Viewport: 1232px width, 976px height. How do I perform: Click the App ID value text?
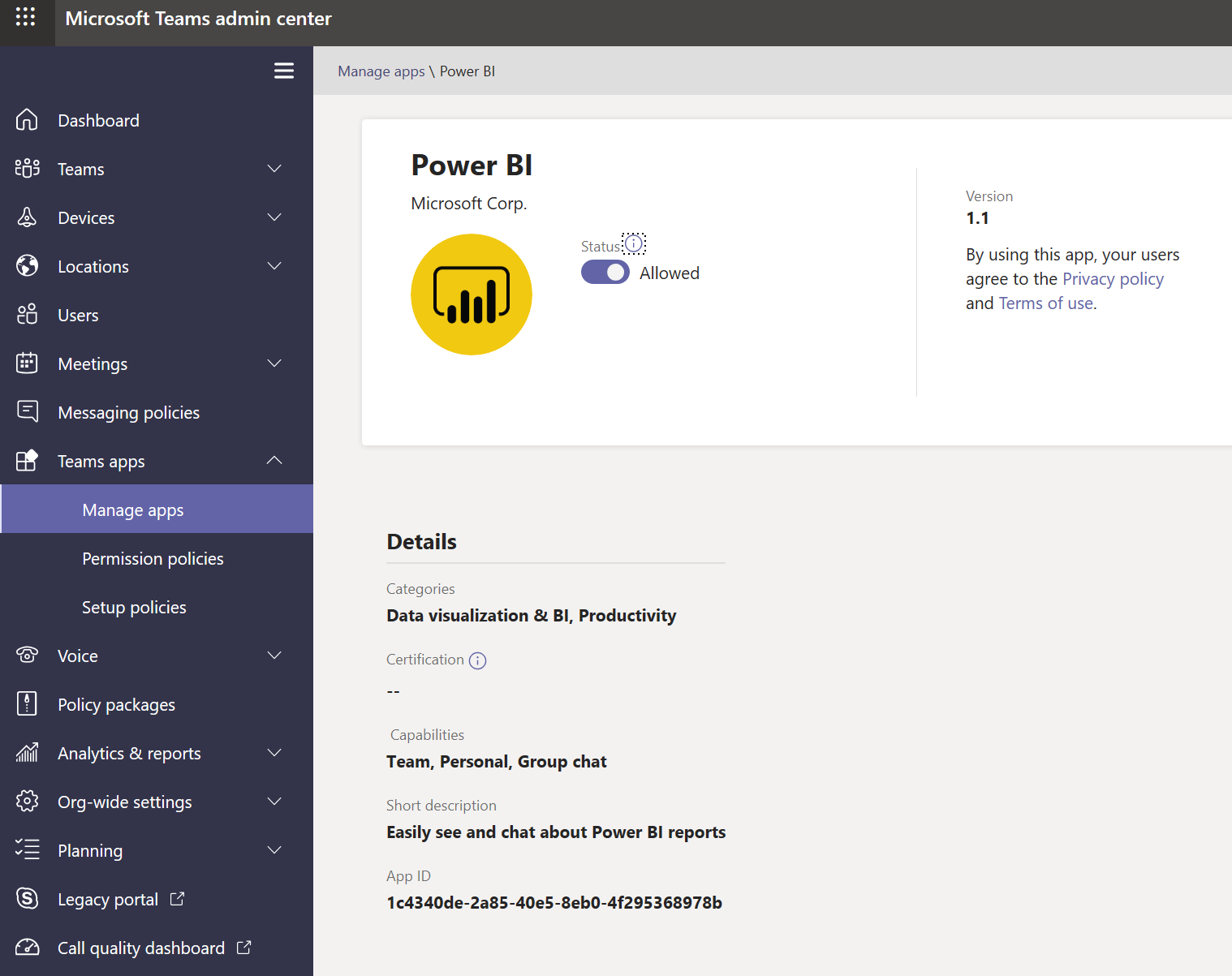554,903
